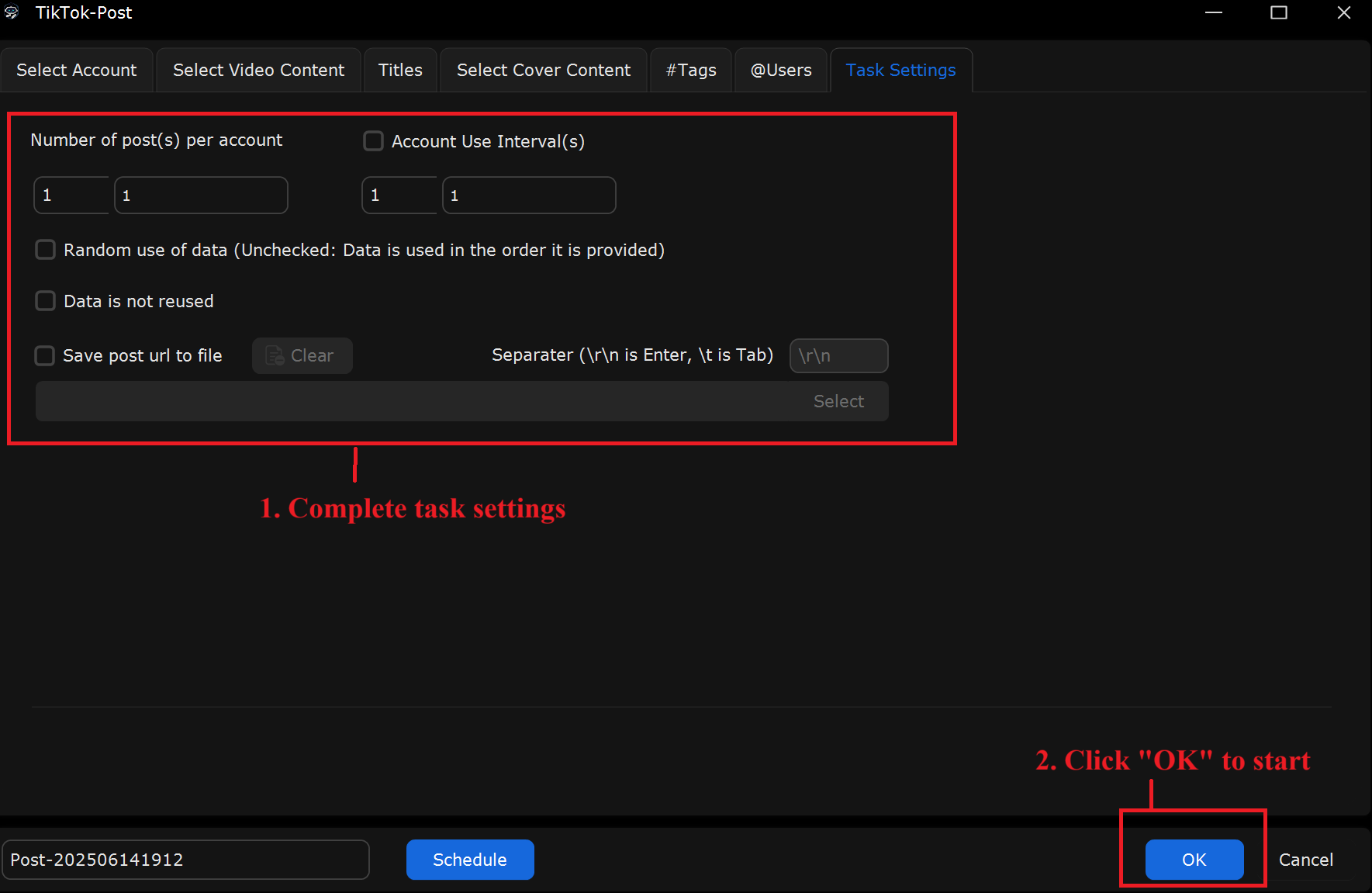Click posts-per-account maximum value field
Viewport: 1372px width, 893px height.
point(201,195)
